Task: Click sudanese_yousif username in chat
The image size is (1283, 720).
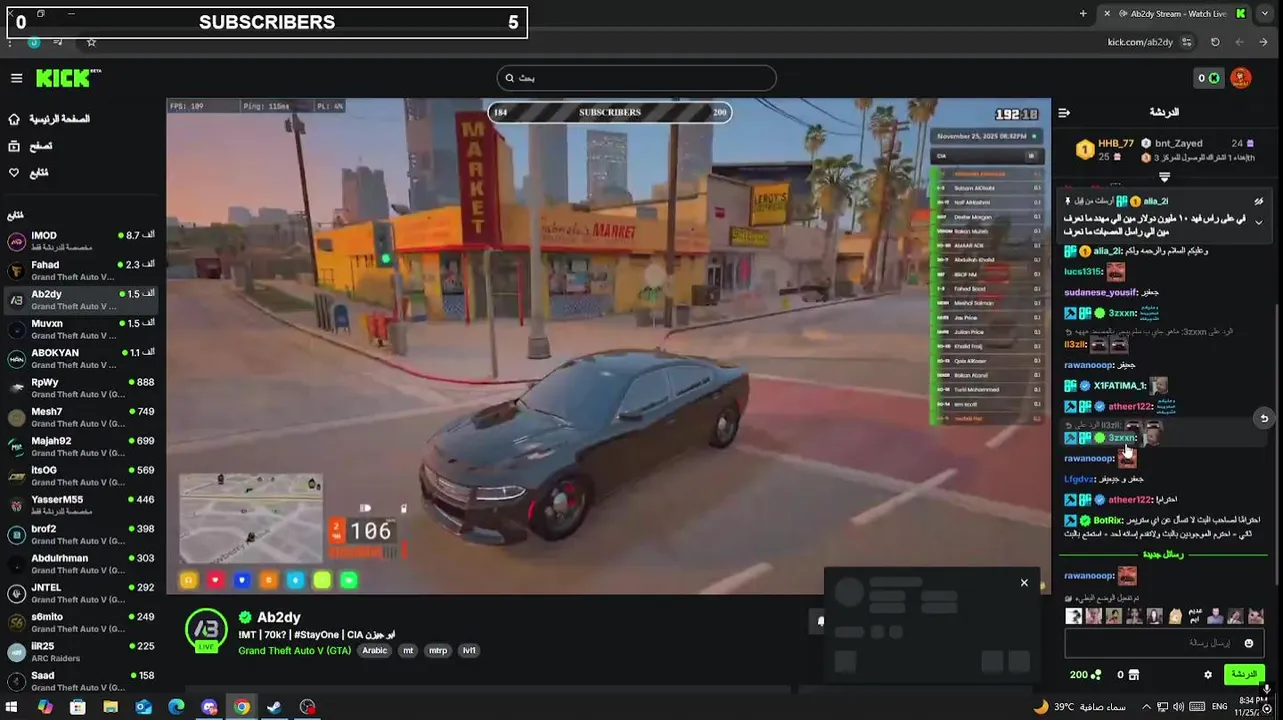Action: coord(1100,292)
